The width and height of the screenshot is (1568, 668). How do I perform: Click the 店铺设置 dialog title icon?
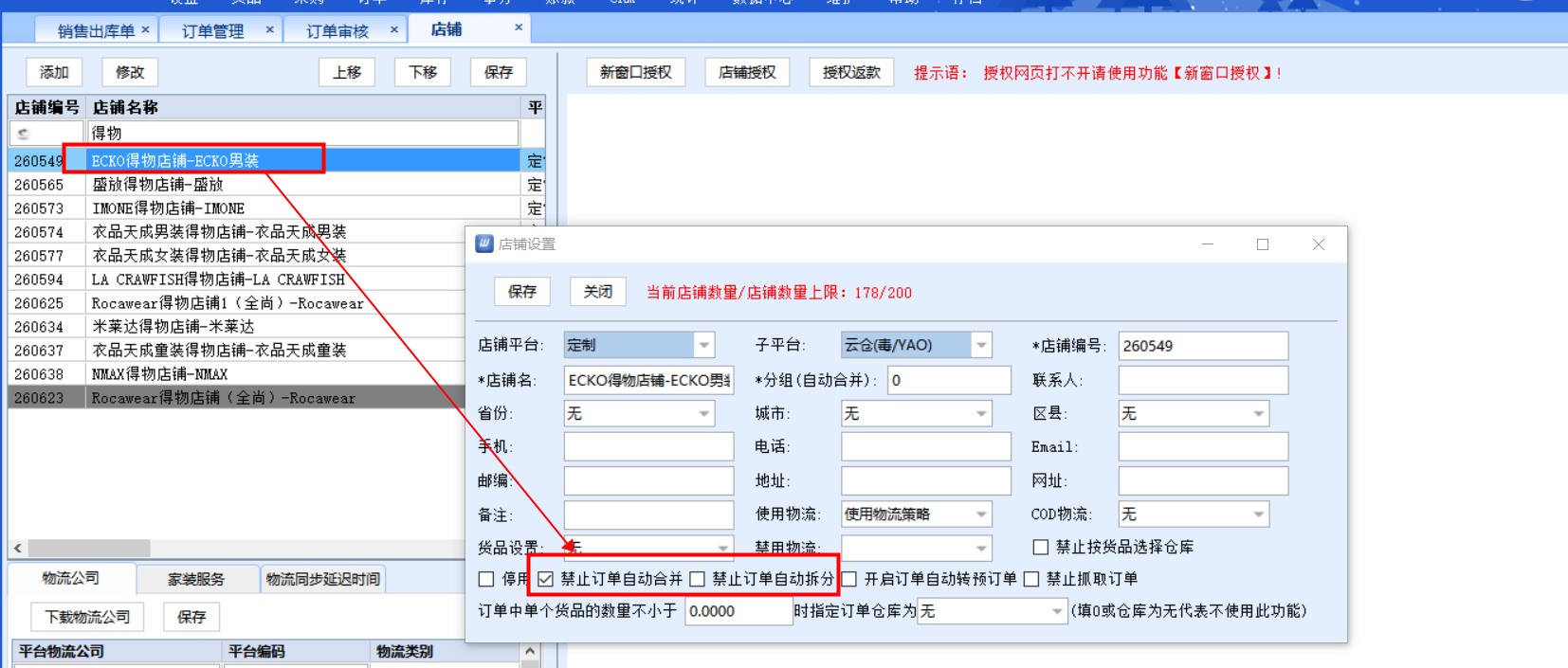(484, 244)
